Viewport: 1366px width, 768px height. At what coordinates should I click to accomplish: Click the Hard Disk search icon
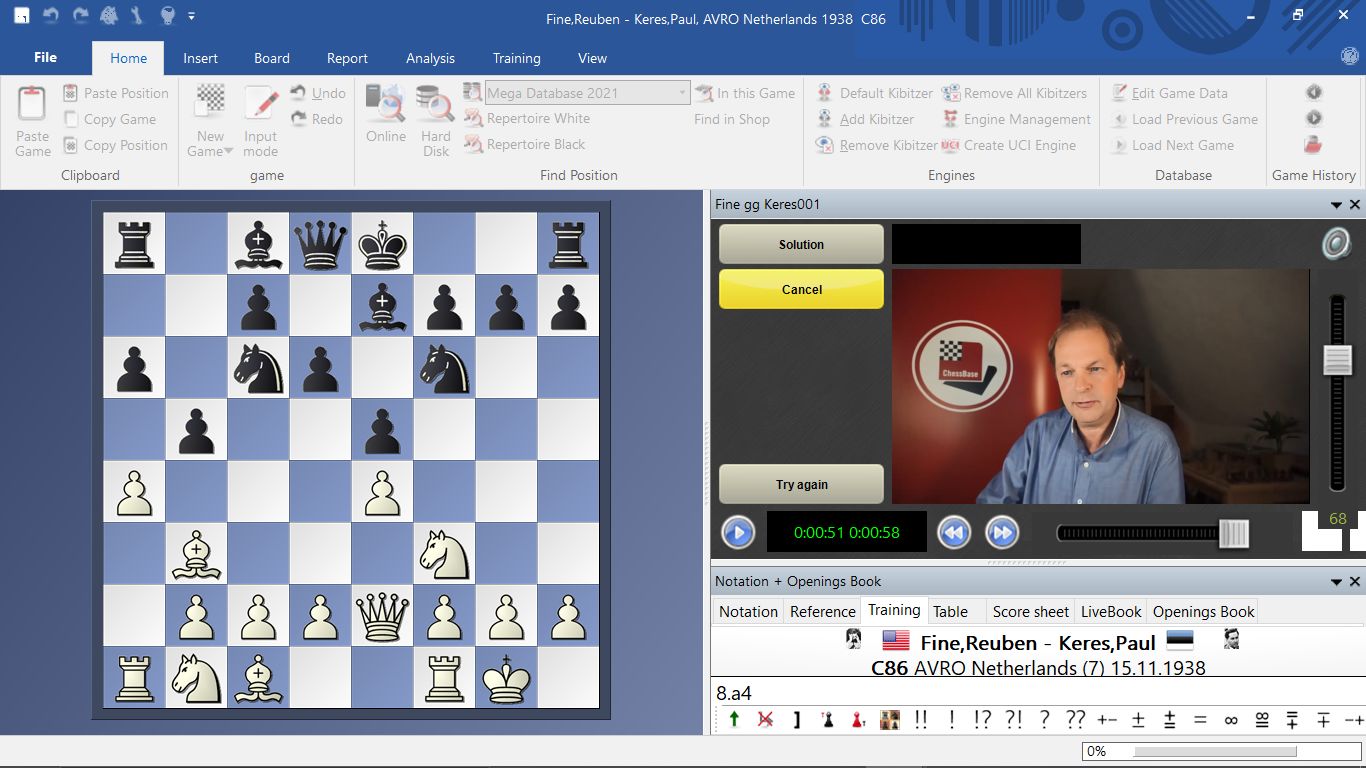435,104
